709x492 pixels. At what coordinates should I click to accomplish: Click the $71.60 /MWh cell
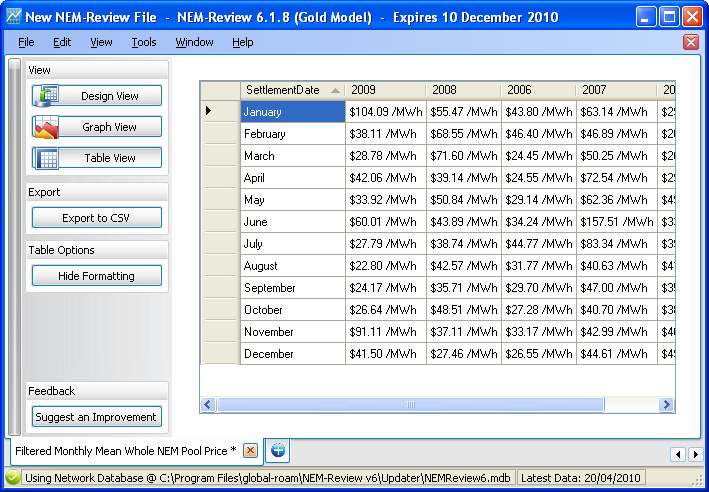tap(463, 156)
